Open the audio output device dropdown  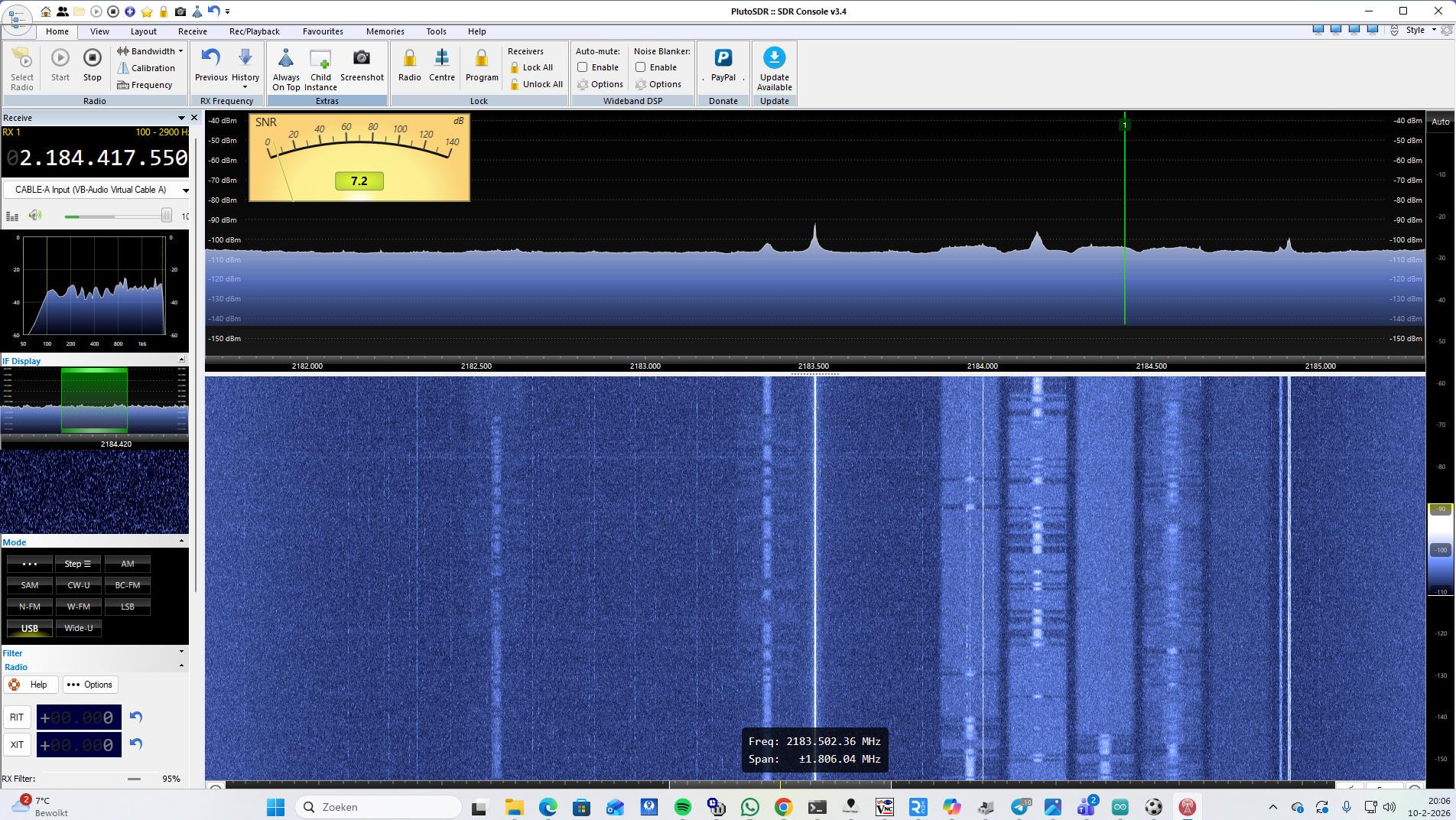tap(185, 190)
